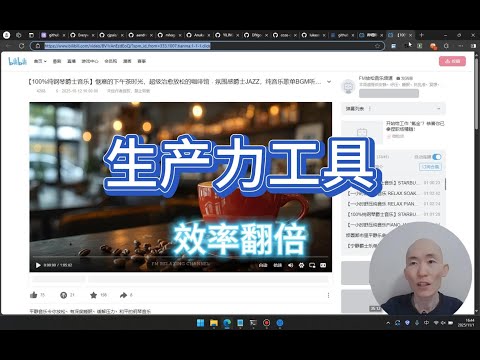
Task: Open the playback speed option in the player
Action: (x=278, y=265)
